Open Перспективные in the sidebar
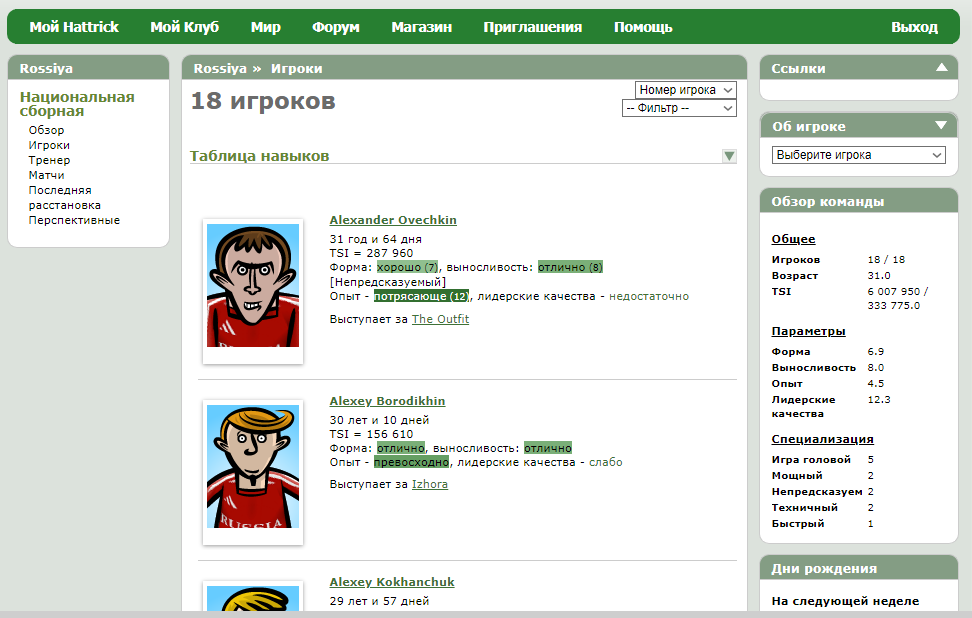972x618 pixels. 74,220
